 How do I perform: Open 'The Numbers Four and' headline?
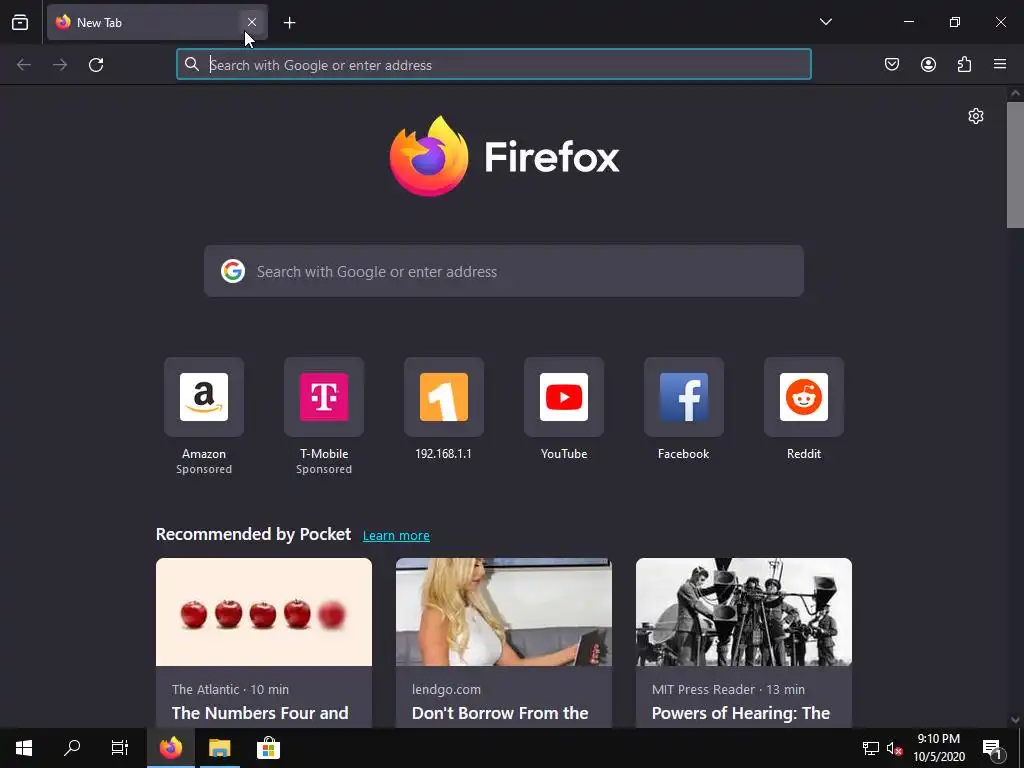(x=260, y=713)
